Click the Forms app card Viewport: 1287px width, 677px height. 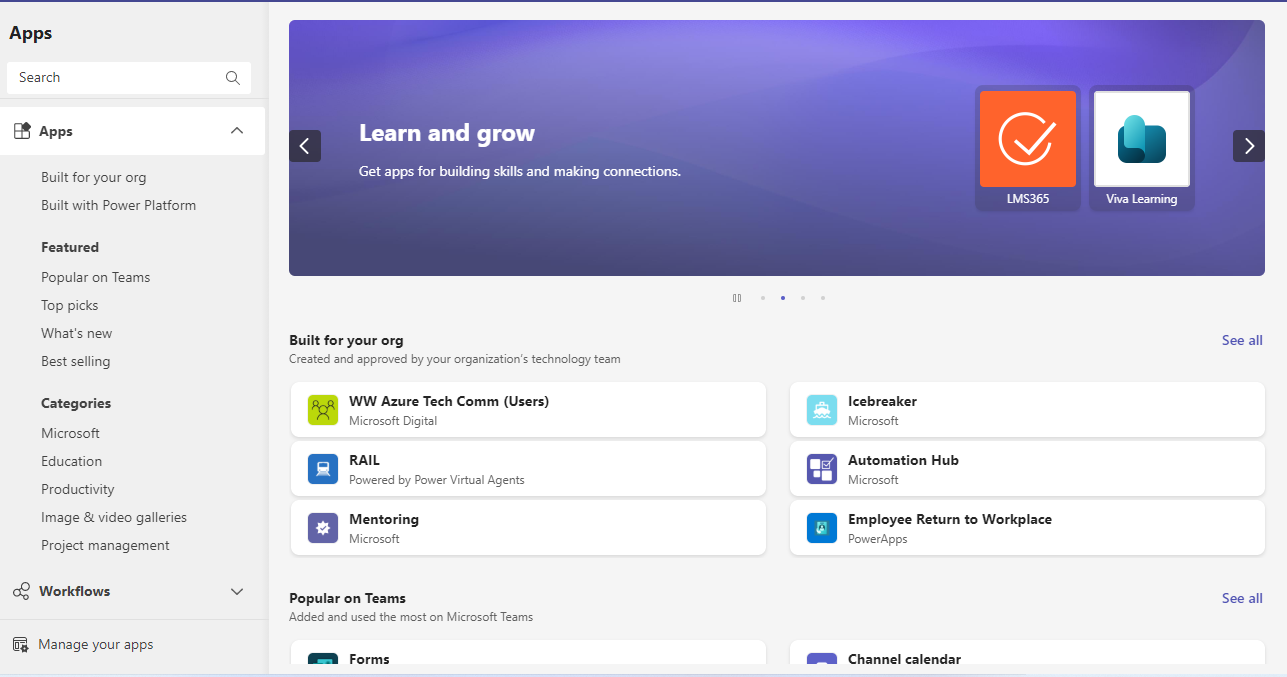point(528,652)
